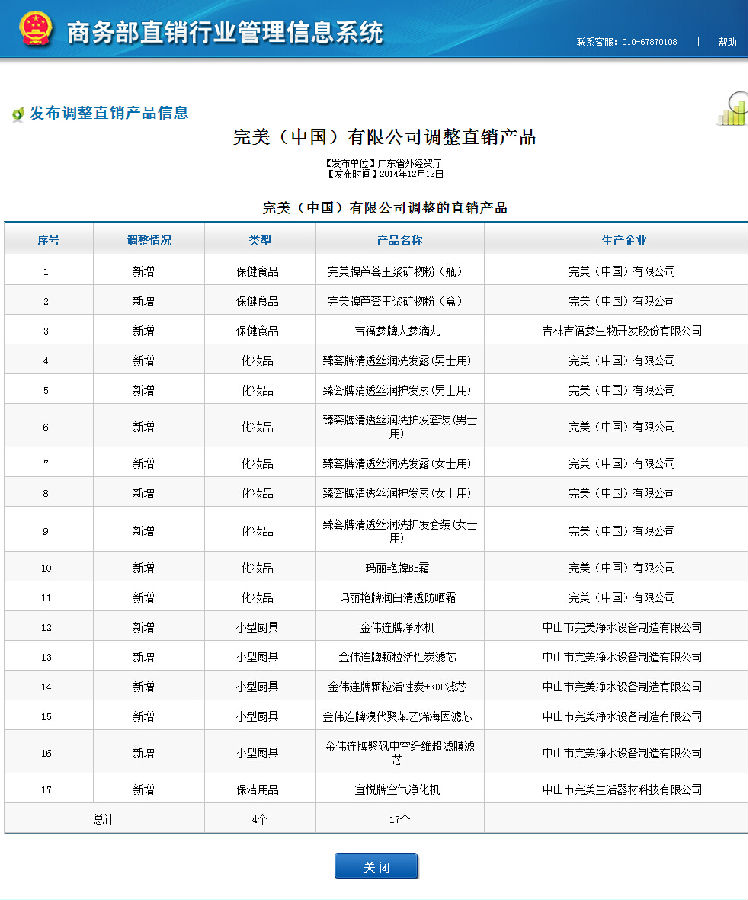Screen dimensions: 748x900
Task: Click the 17个 product total cell
Action: 400,820
